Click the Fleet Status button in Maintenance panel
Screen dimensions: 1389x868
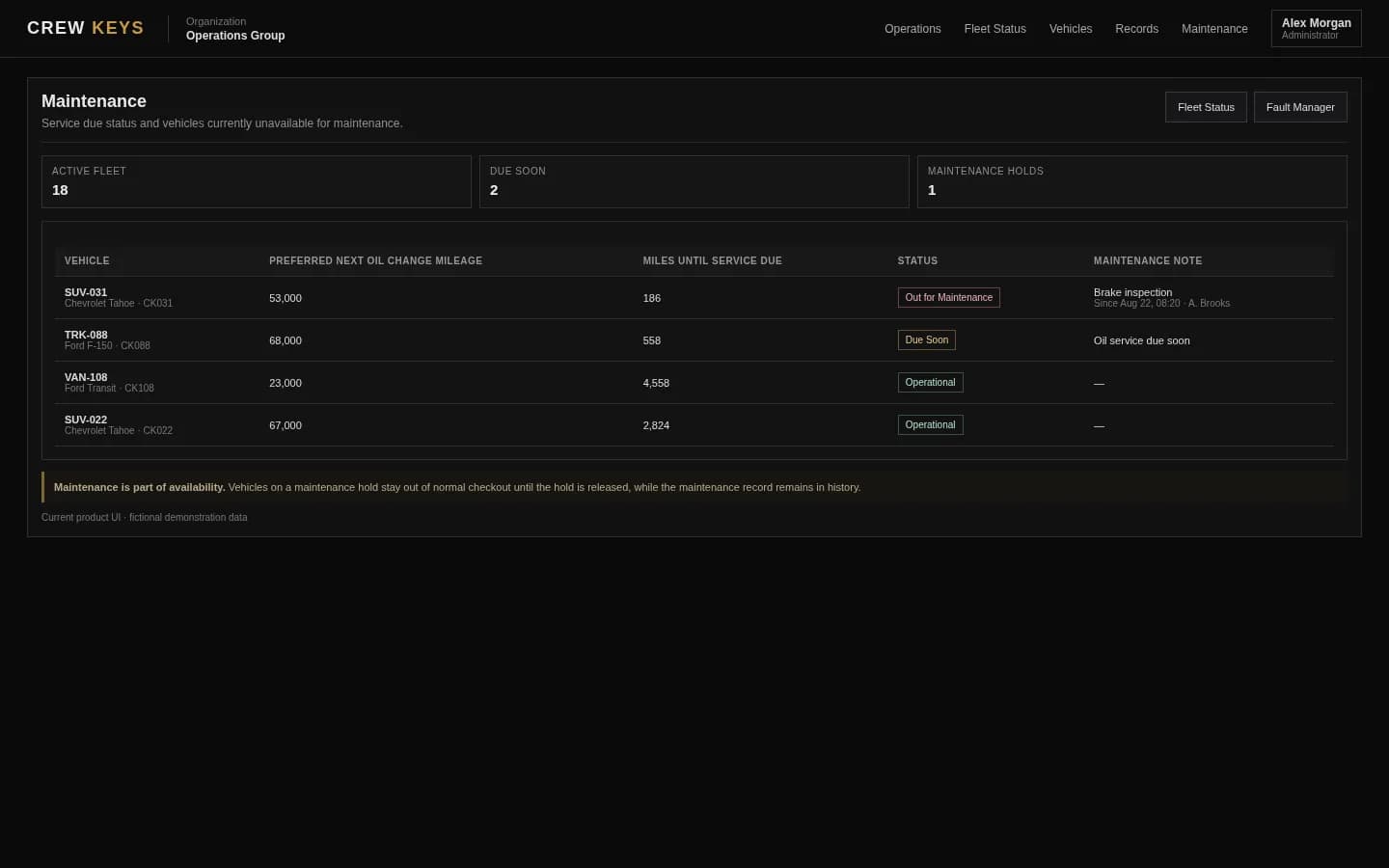pyautogui.click(x=1206, y=107)
